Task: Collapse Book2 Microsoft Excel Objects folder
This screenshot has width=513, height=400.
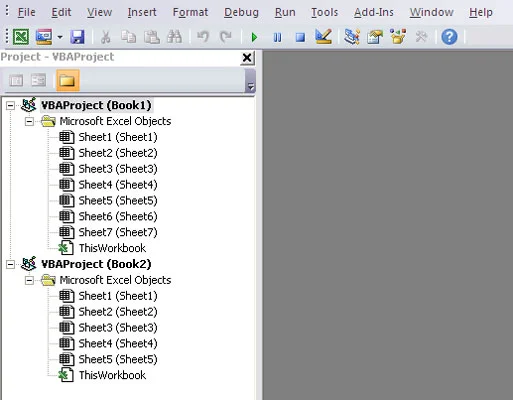Action: click(29, 280)
